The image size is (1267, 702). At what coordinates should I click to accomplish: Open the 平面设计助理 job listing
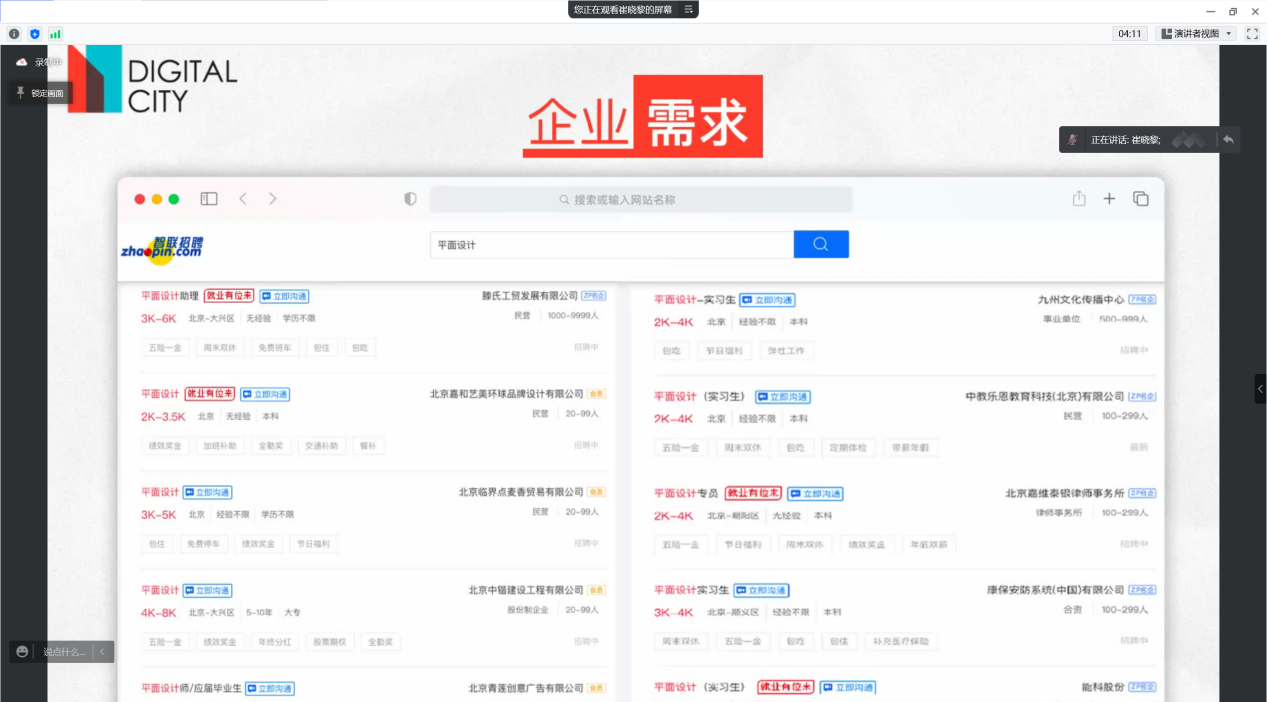170,296
